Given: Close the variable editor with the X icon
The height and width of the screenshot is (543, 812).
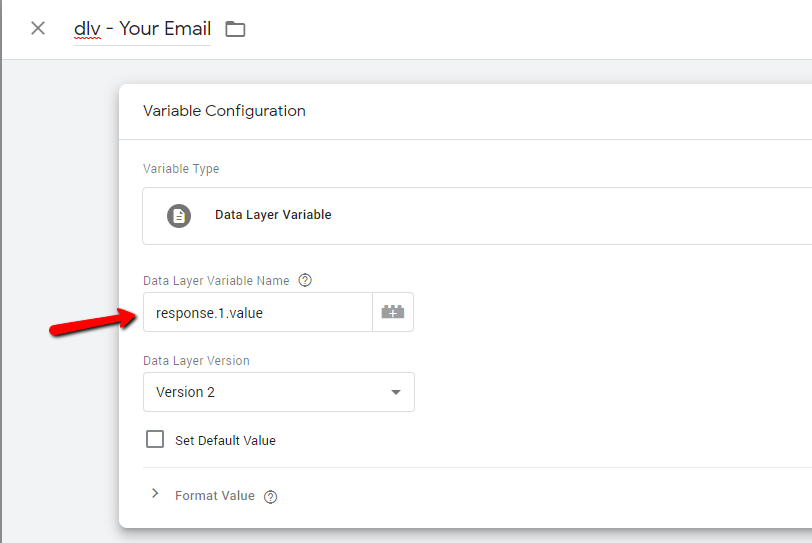Looking at the screenshot, I should [38, 28].
